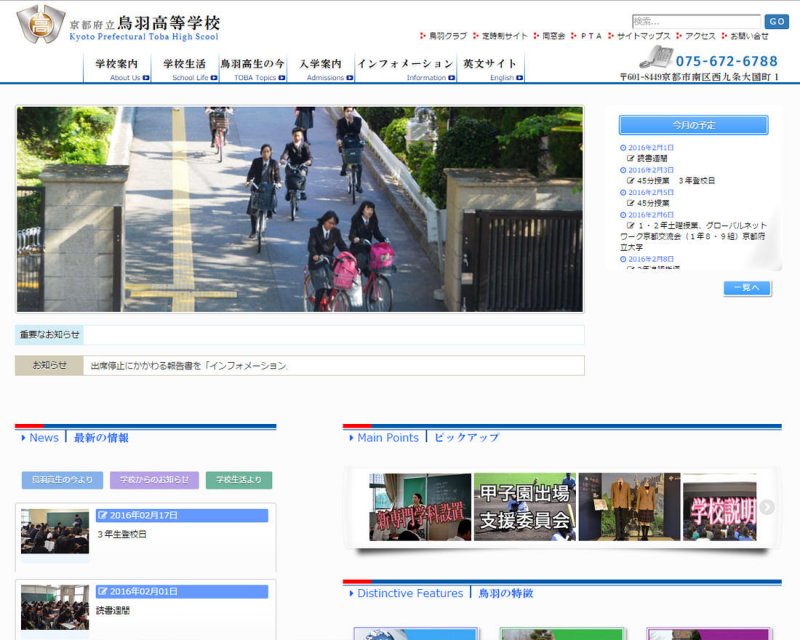Click the arrow icon beside About Us
This screenshot has height=640, width=800.
pos(146,78)
